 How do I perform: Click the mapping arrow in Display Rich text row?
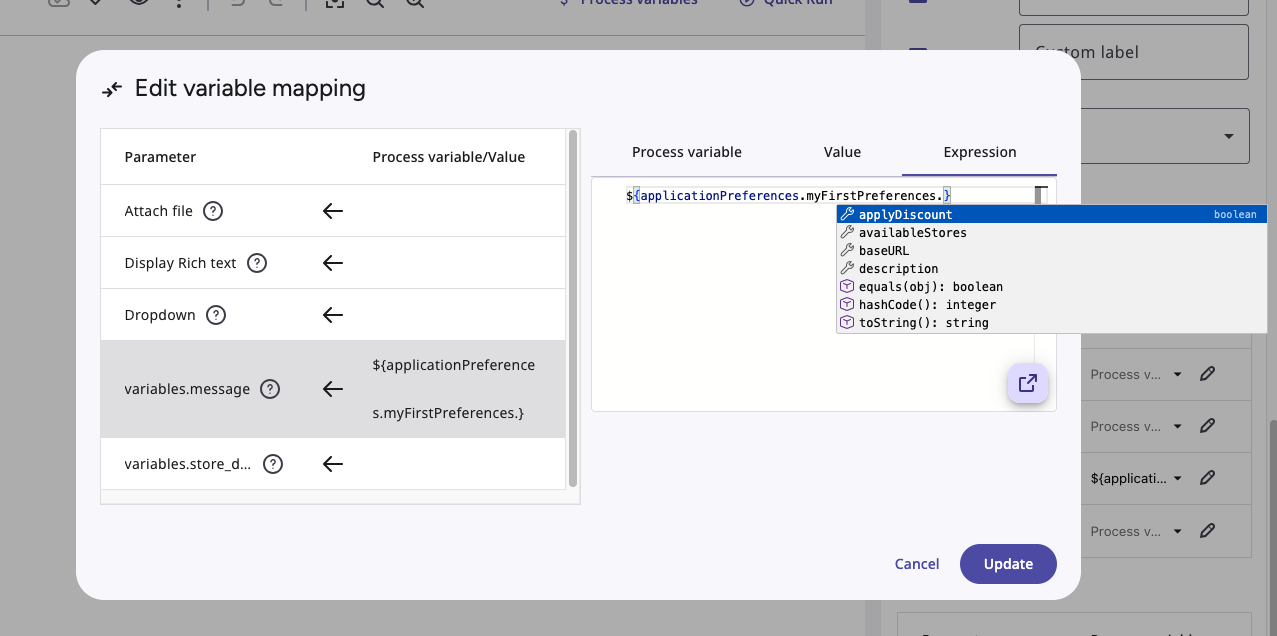tap(333, 263)
